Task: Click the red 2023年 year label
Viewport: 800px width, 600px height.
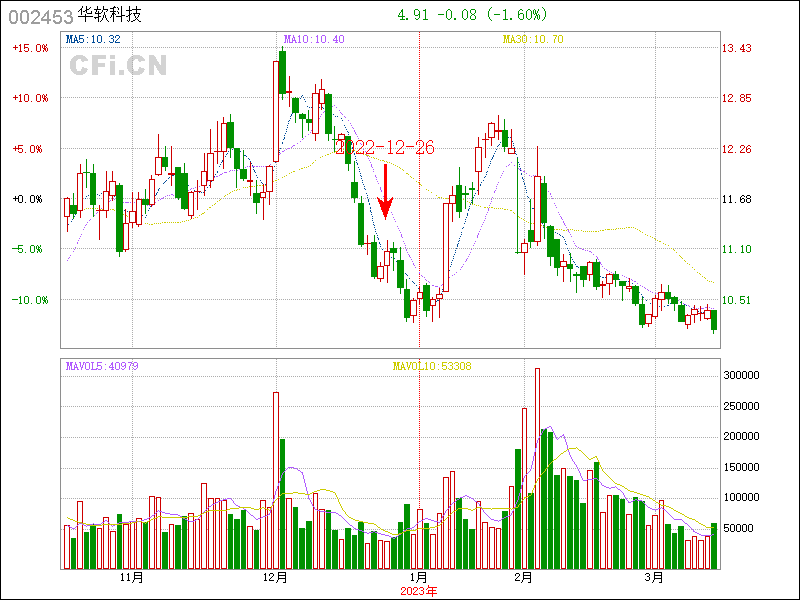Action: tap(418, 591)
